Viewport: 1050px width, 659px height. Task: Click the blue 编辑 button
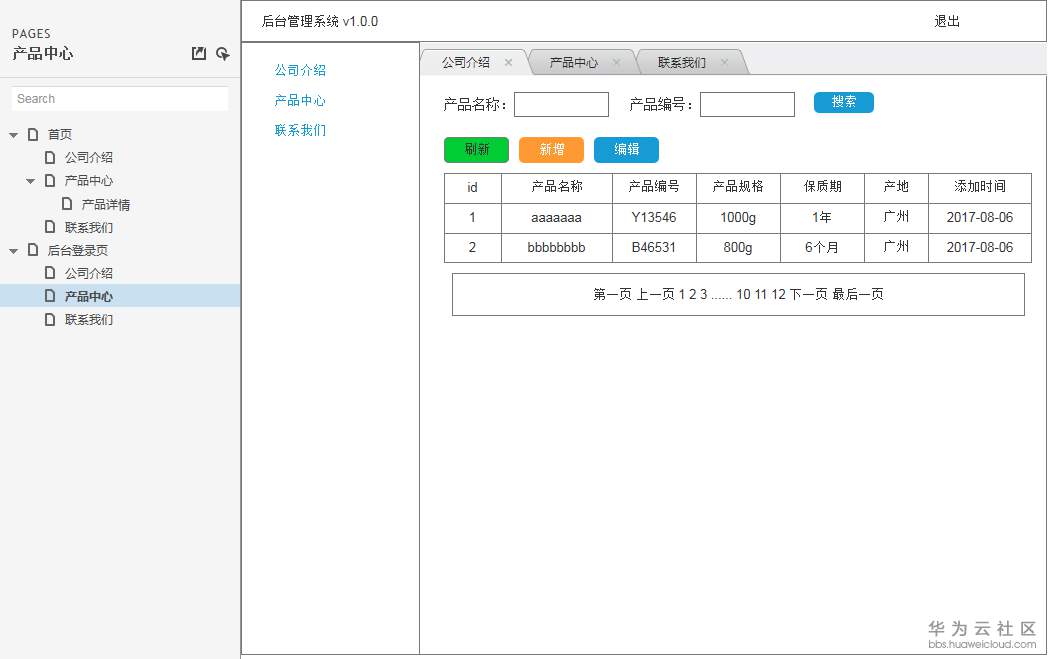626,149
